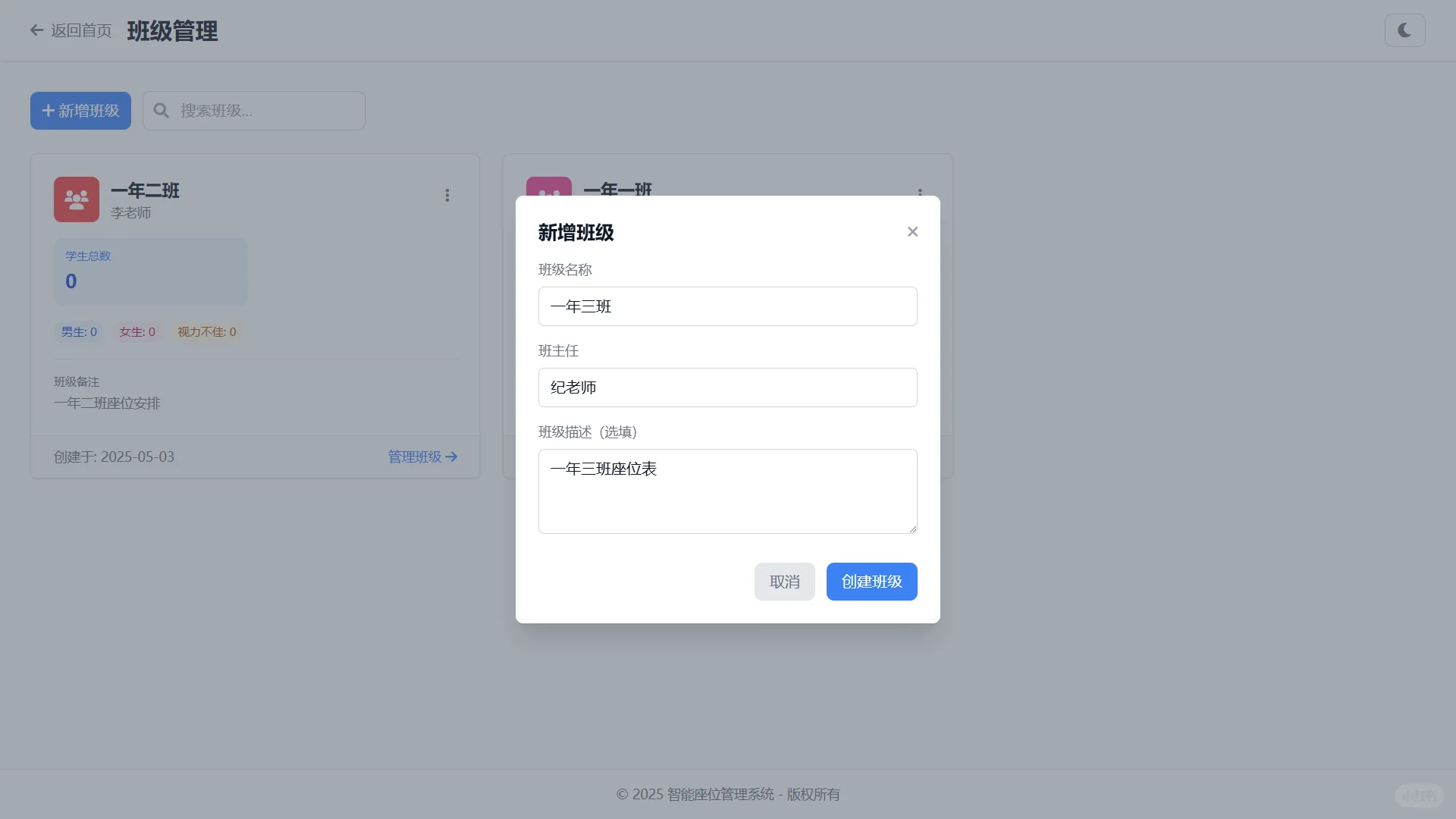Toggle dark mode with the moon icon
The width and height of the screenshot is (1456, 819).
click(x=1404, y=30)
